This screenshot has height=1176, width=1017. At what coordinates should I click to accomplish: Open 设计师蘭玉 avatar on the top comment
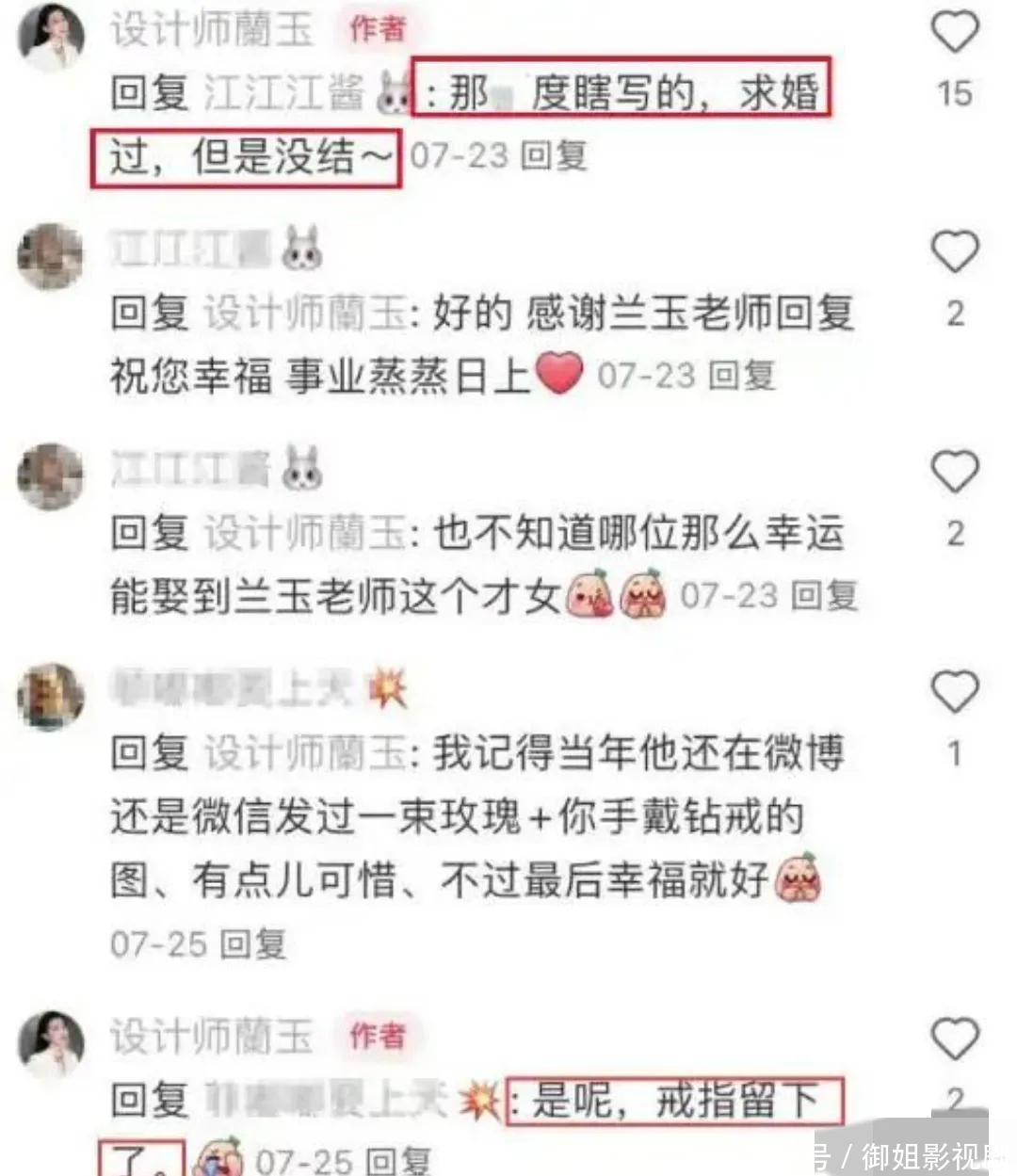click(x=51, y=38)
